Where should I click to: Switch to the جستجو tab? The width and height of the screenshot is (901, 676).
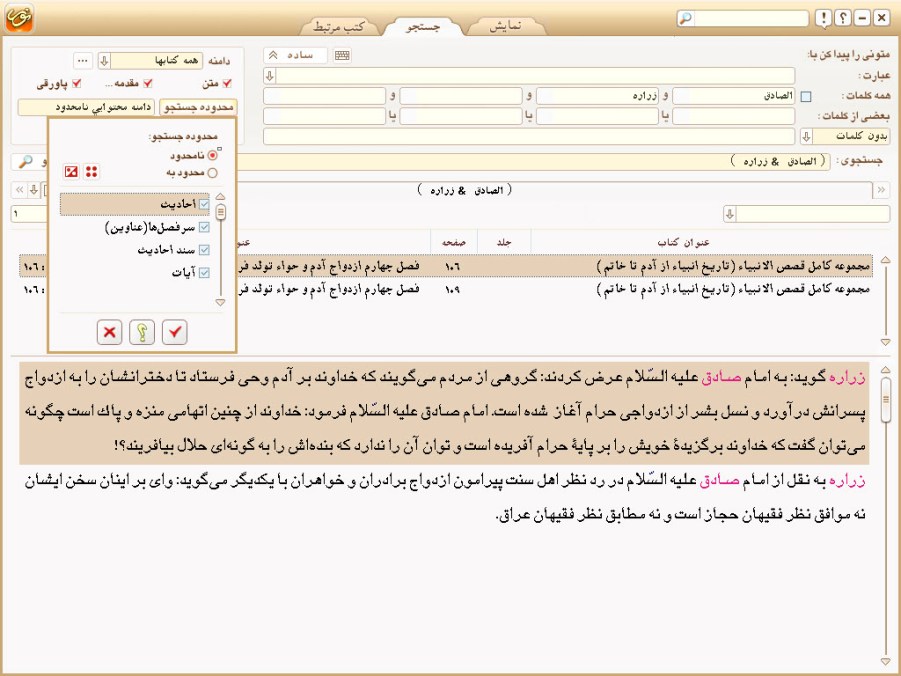pyautogui.click(x=423, y=26)
